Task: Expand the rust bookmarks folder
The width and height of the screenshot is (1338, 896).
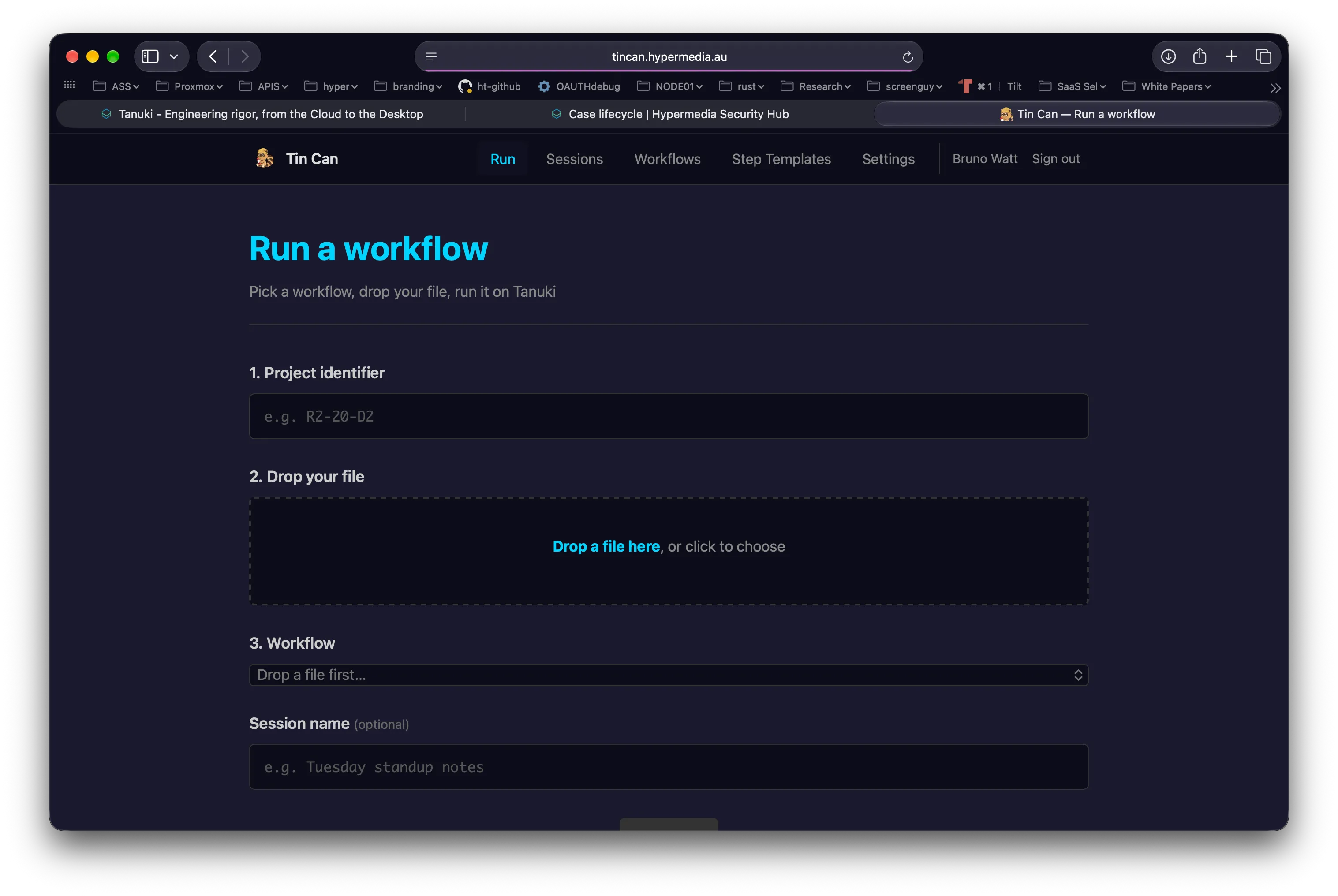Action: (x=741, y=86)
